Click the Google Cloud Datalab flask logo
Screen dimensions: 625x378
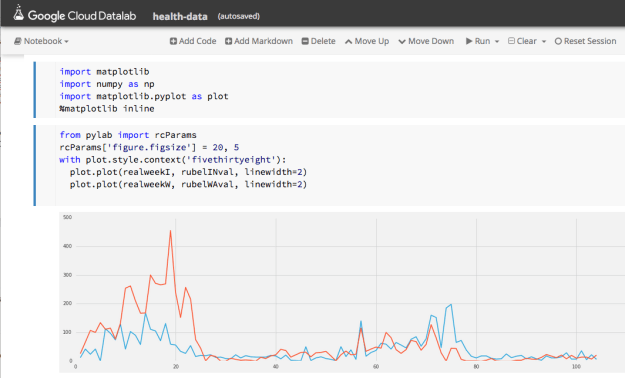[18, 13]
